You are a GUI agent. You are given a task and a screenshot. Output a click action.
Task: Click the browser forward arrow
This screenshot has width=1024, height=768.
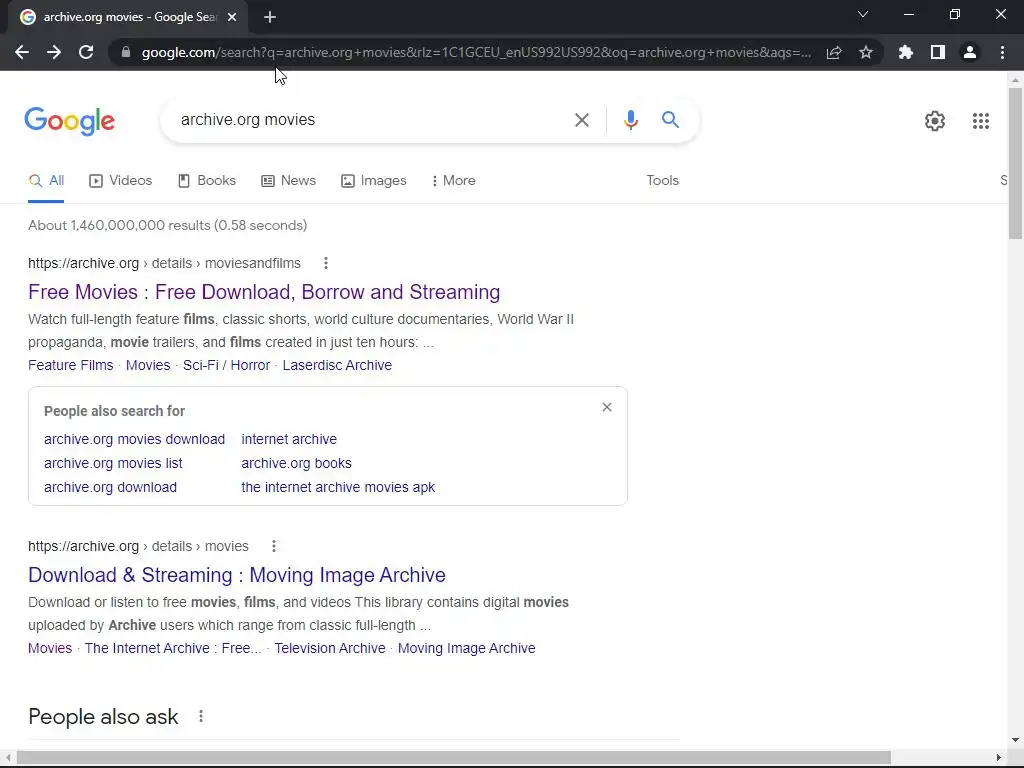pos(54,52)
